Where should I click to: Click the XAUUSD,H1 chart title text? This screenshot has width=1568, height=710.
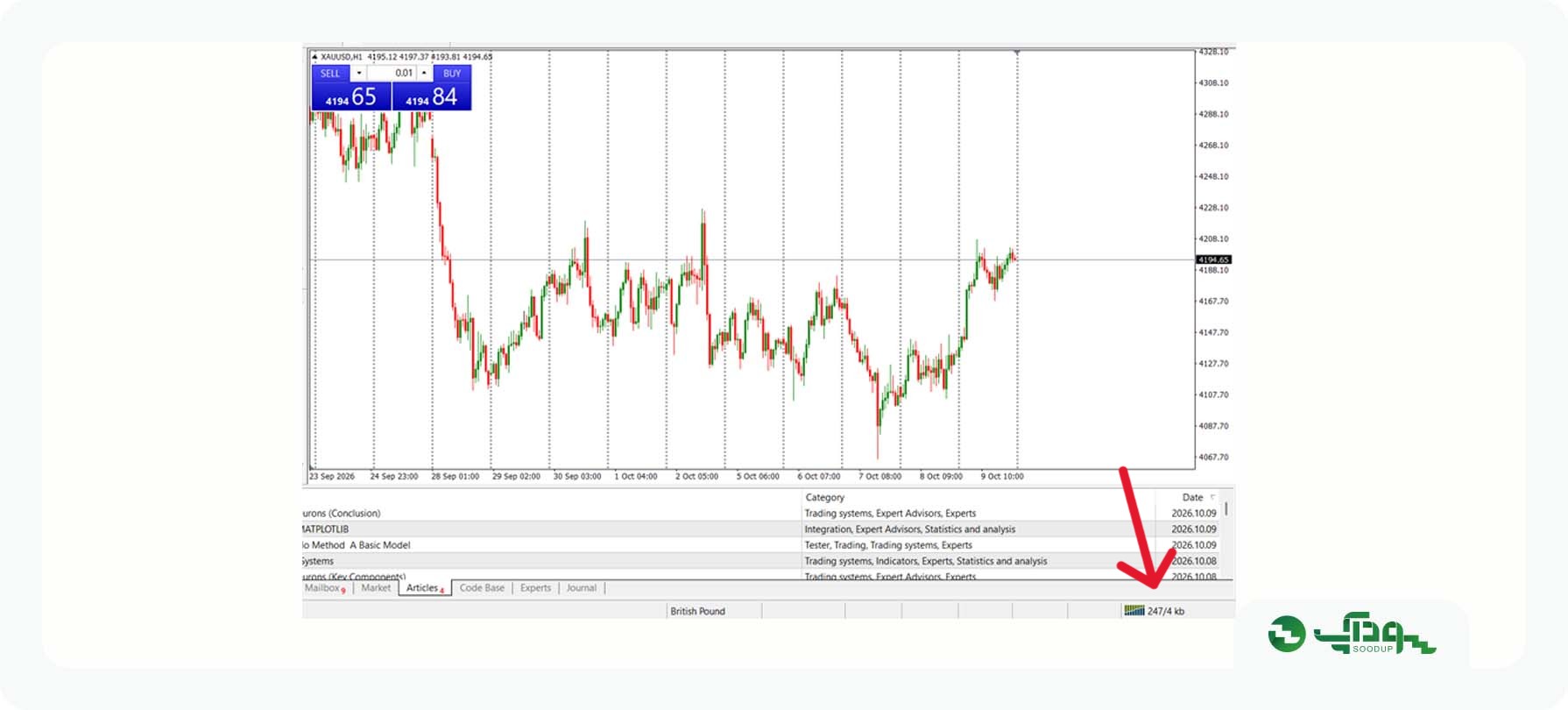click(x=342, y=57)
